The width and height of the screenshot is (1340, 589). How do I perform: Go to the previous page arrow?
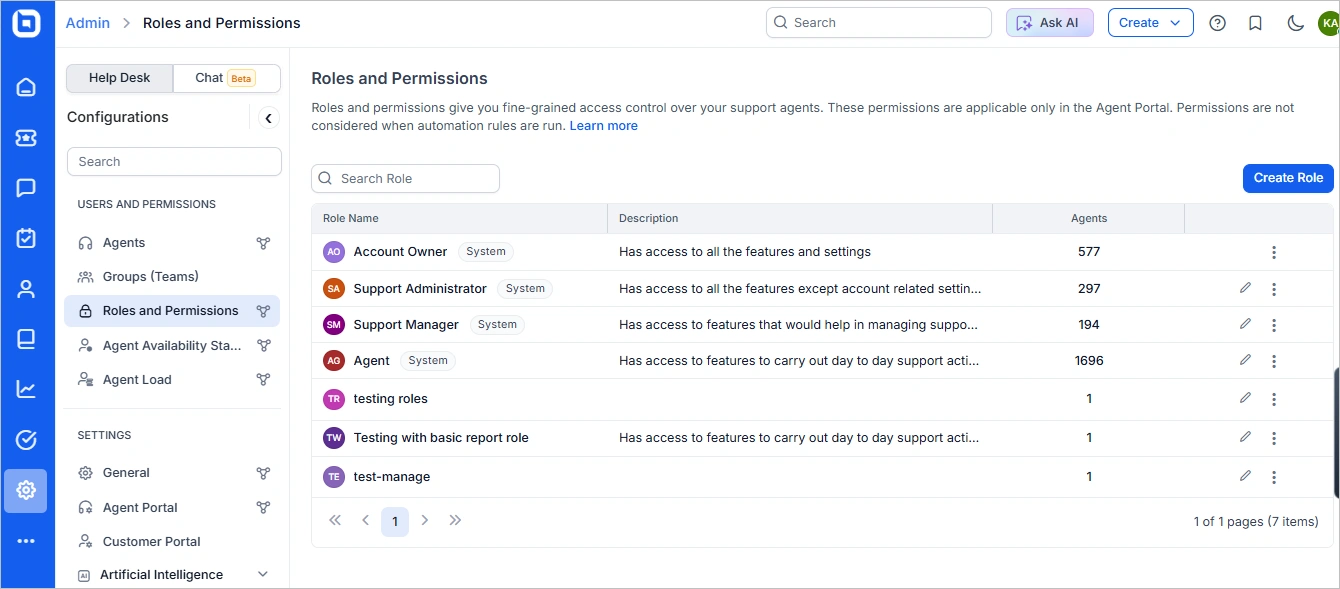[365, 520]
